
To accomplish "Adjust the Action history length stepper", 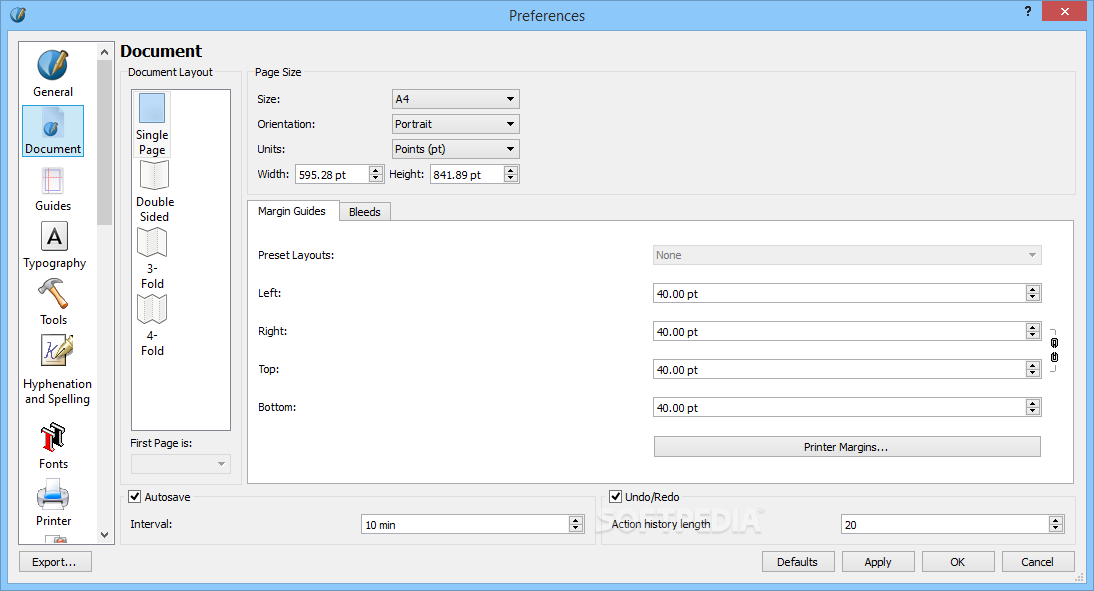I will 1056,525.
